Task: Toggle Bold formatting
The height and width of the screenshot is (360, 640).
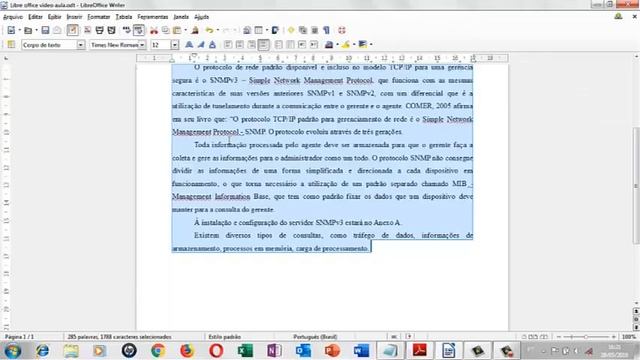Action: 189,44
